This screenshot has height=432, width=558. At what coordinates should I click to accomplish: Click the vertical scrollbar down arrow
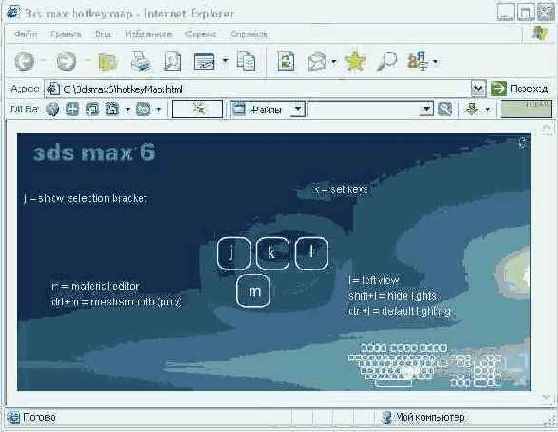point(546,397)
